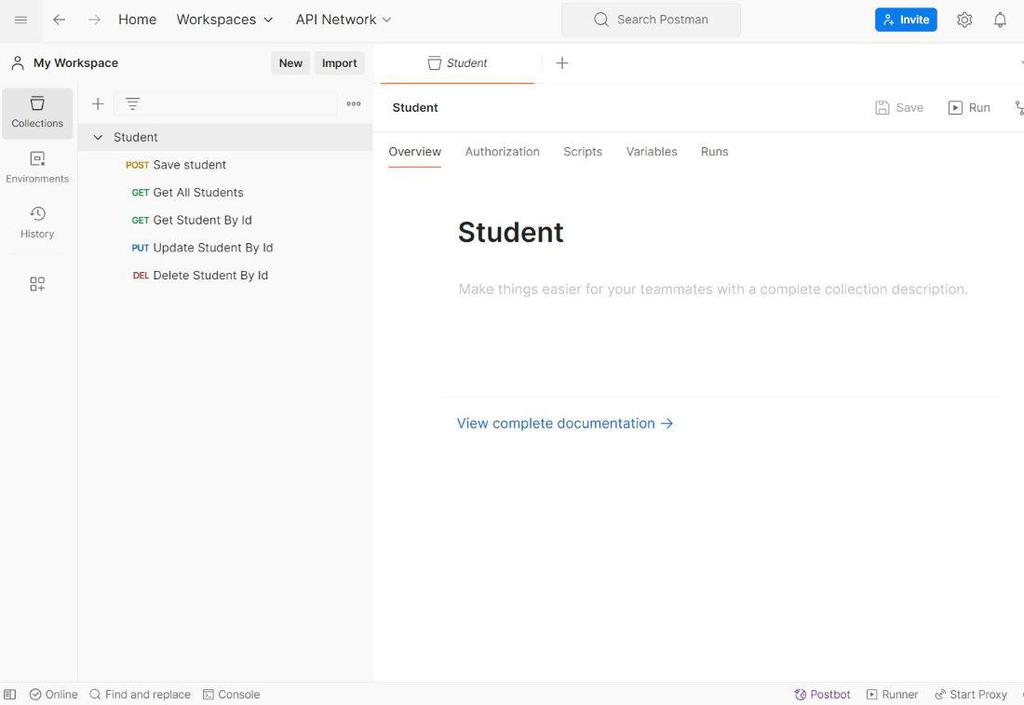
Task: Click the plus icon to create collection
Action: [x=98, y=104]
